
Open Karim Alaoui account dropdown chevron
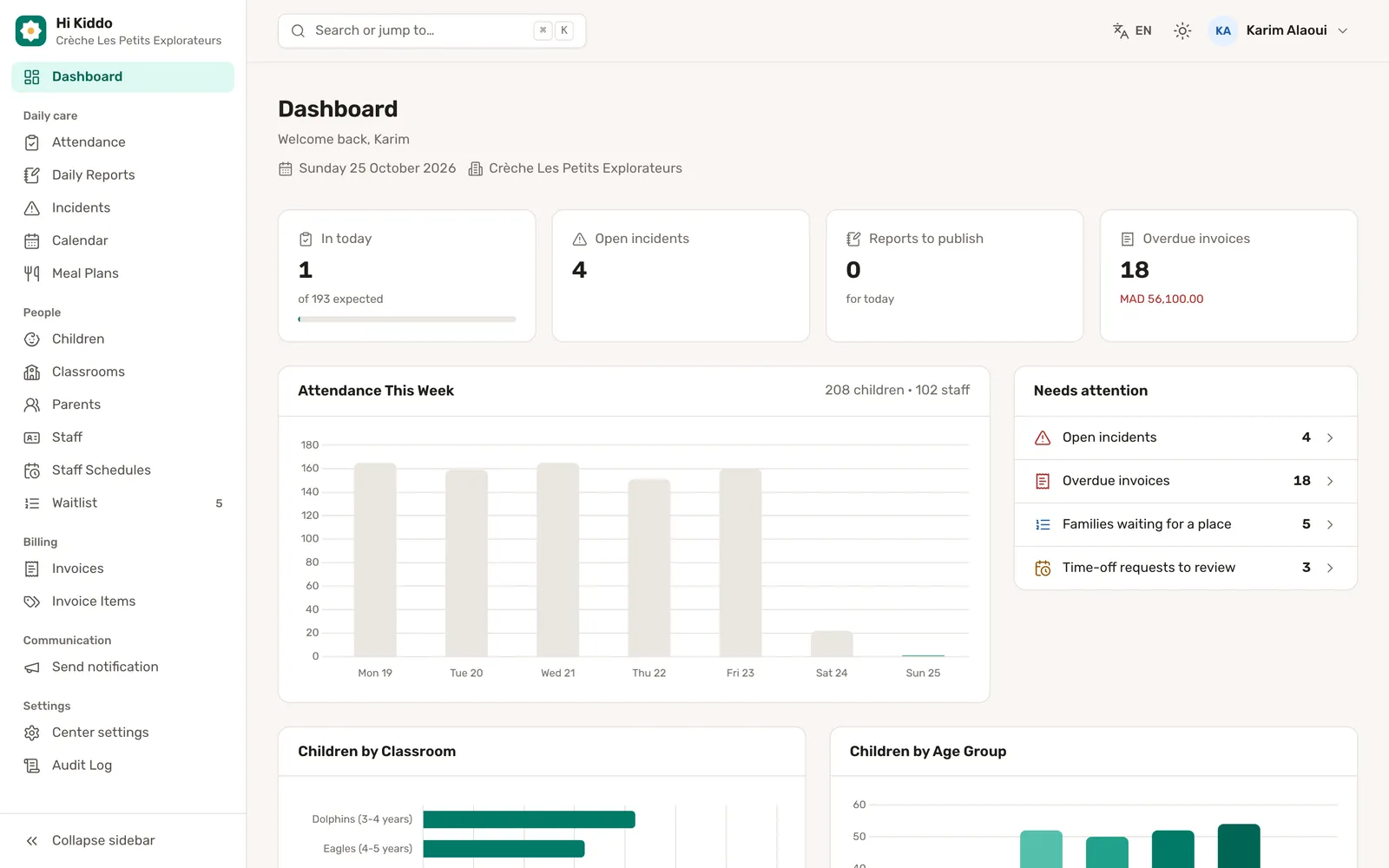(x=1343, y=30)
